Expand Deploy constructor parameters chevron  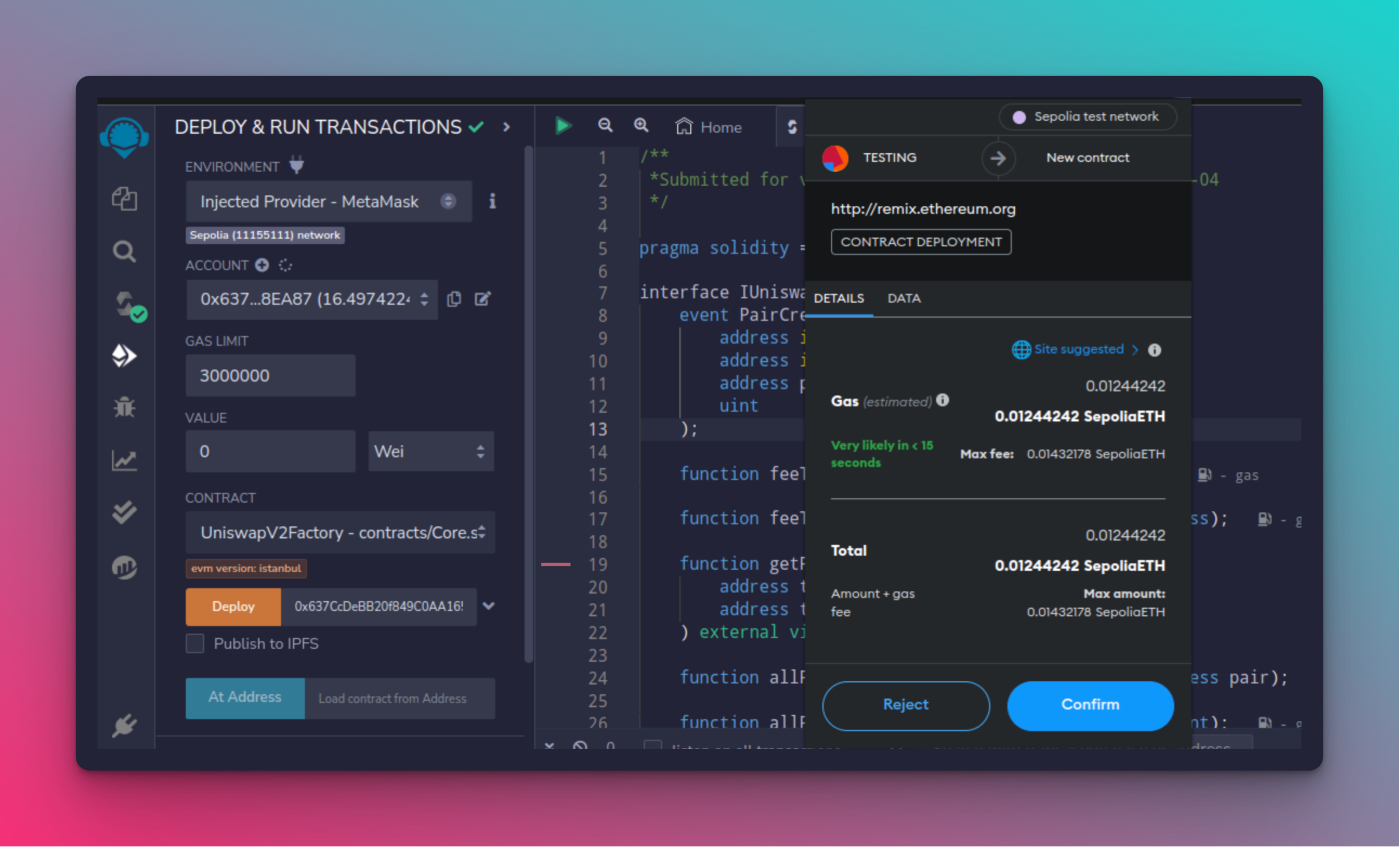[x=489, y=606]
